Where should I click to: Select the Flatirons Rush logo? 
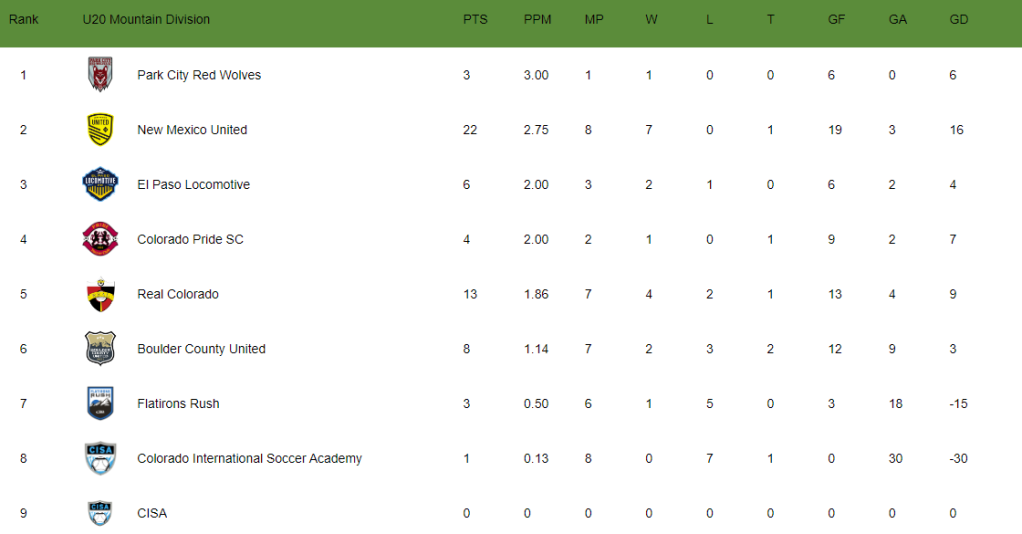coord(100,403)
